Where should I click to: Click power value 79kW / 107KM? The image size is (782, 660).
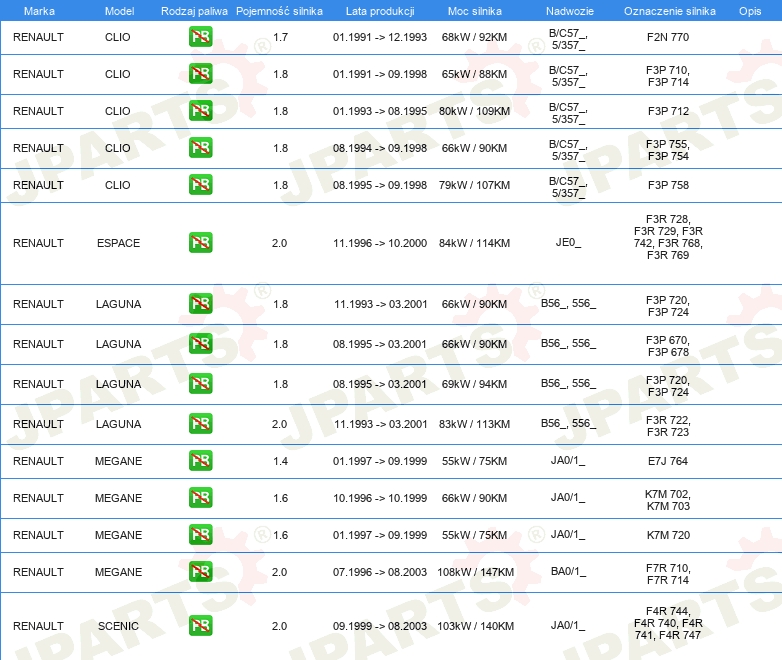click(x=474, y=185)
